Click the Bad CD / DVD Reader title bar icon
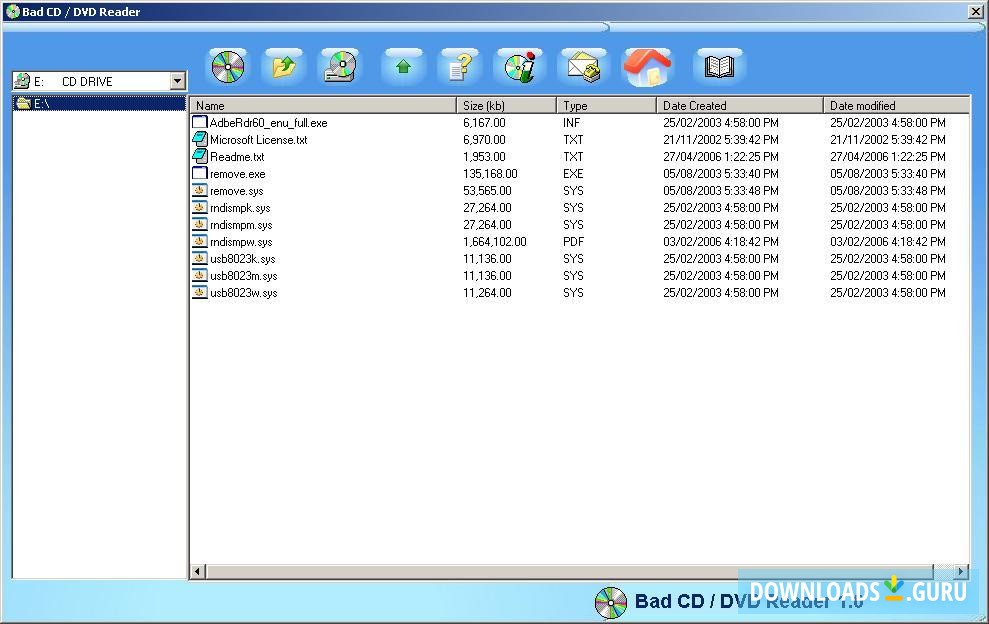This screenshot has width=989, height=624. (12, 11)
